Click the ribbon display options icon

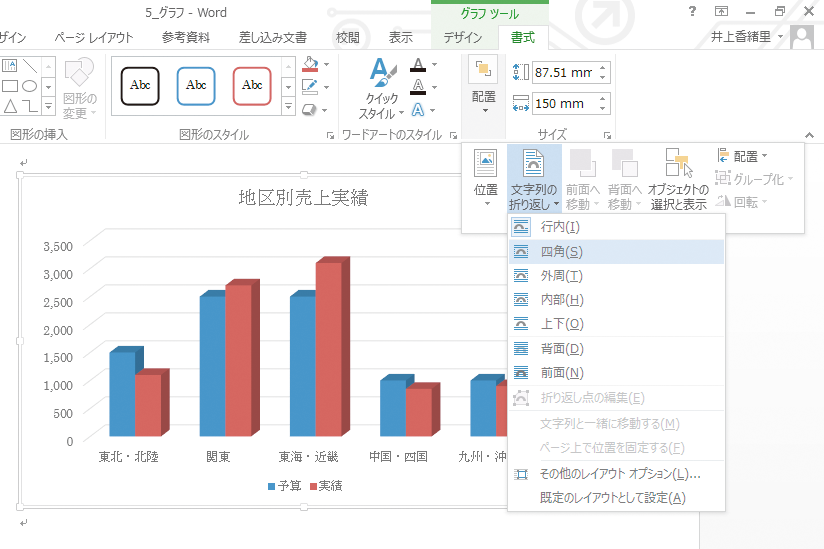pyautogui.click(x=722, y=11)
